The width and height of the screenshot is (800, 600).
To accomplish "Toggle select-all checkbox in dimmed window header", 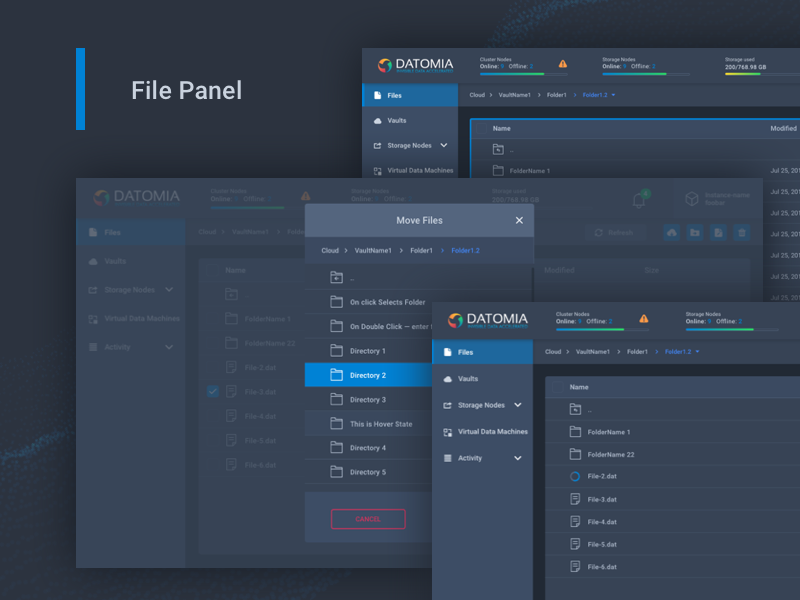I will click(x=213, y=270).
